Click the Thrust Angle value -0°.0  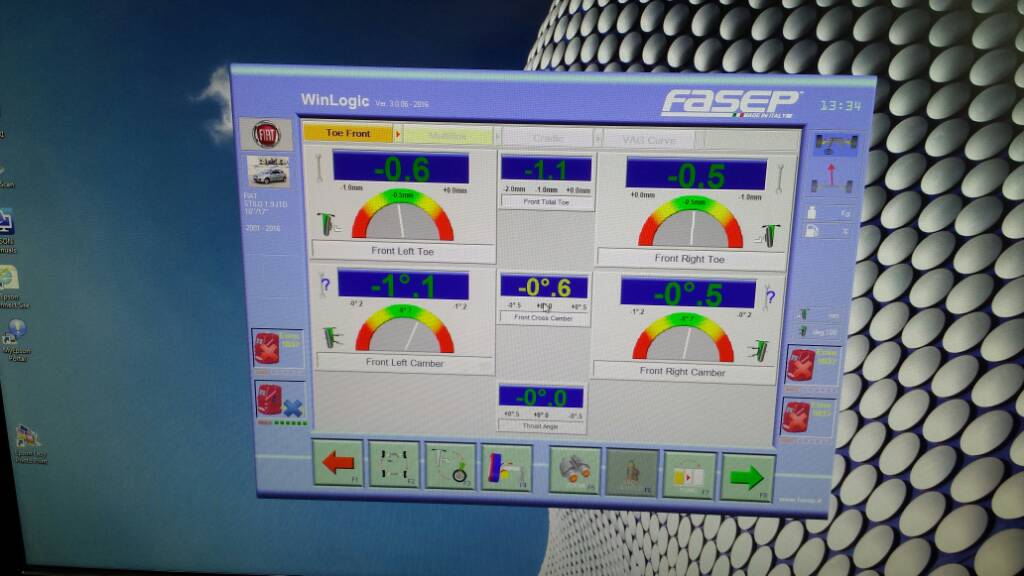541,397
